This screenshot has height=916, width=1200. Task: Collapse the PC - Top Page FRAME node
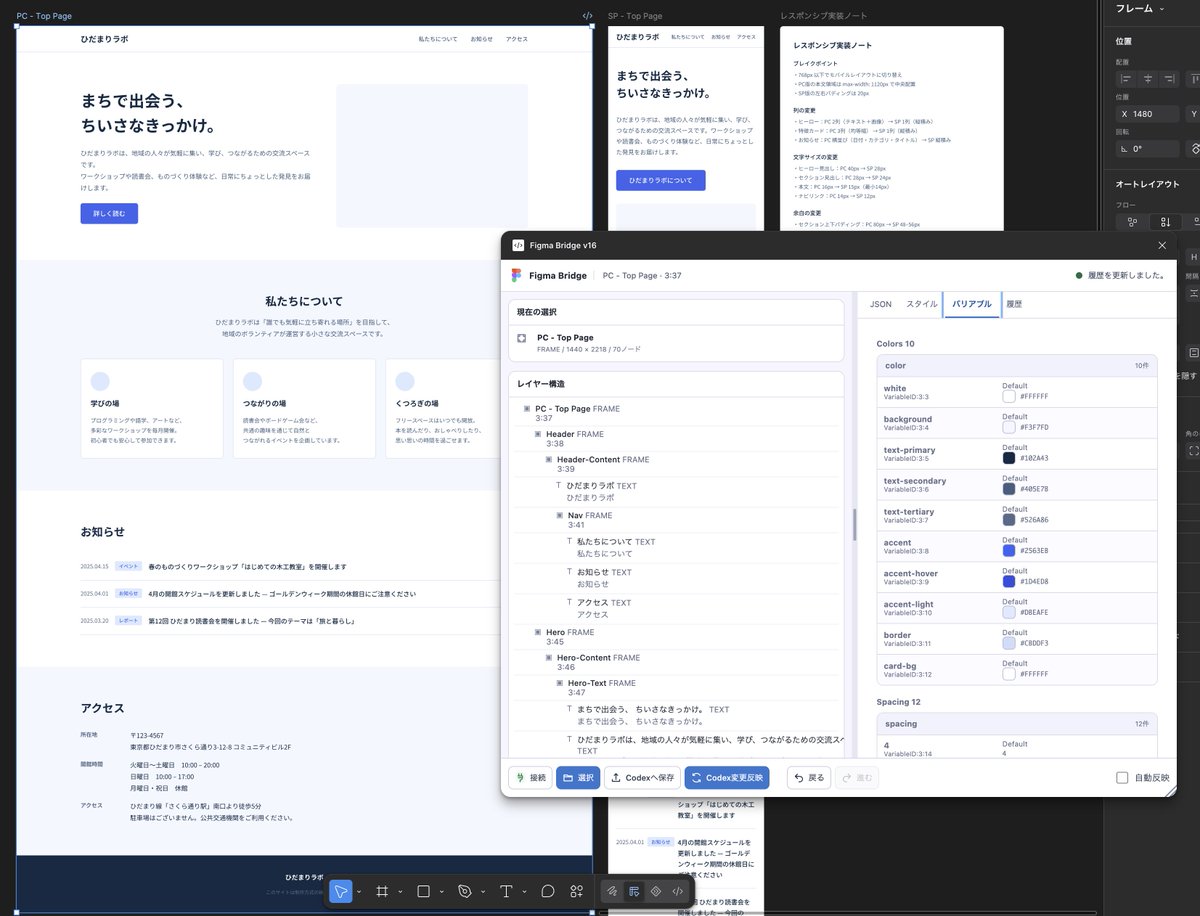click(527, 409)
